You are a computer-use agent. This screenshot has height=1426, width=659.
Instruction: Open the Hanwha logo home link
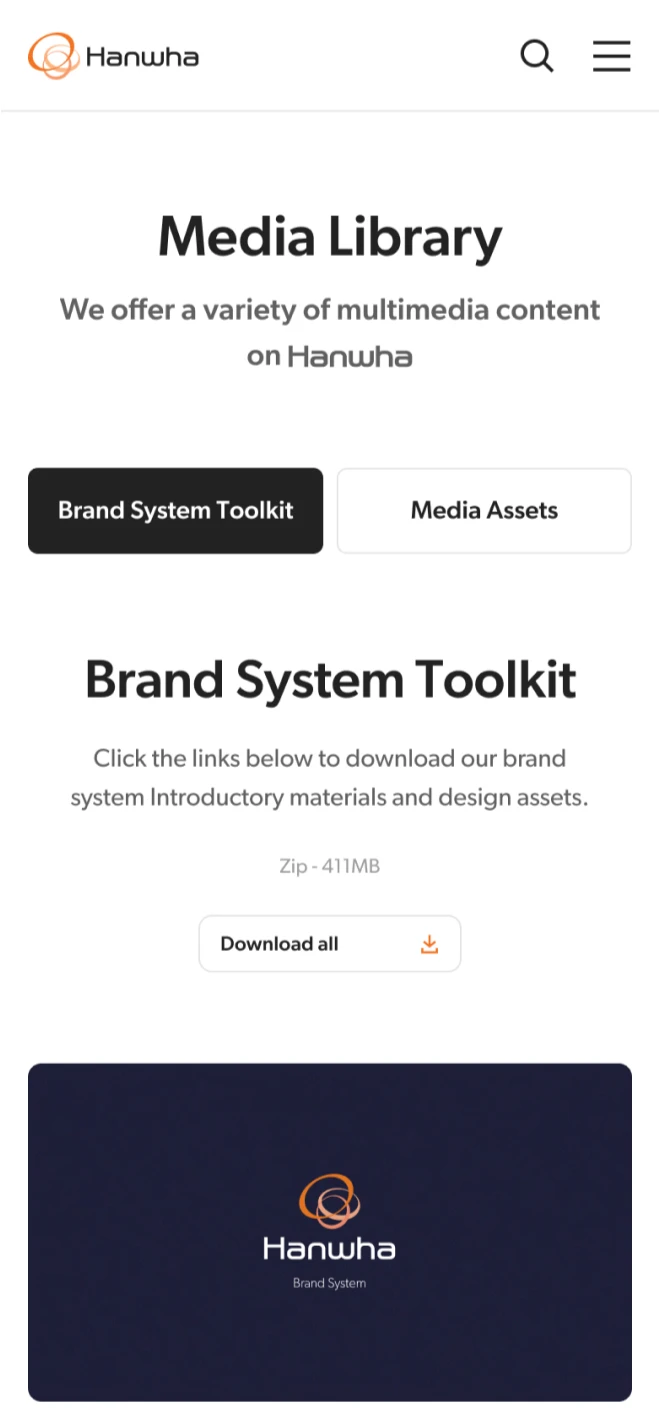click(x=113, y=56)
